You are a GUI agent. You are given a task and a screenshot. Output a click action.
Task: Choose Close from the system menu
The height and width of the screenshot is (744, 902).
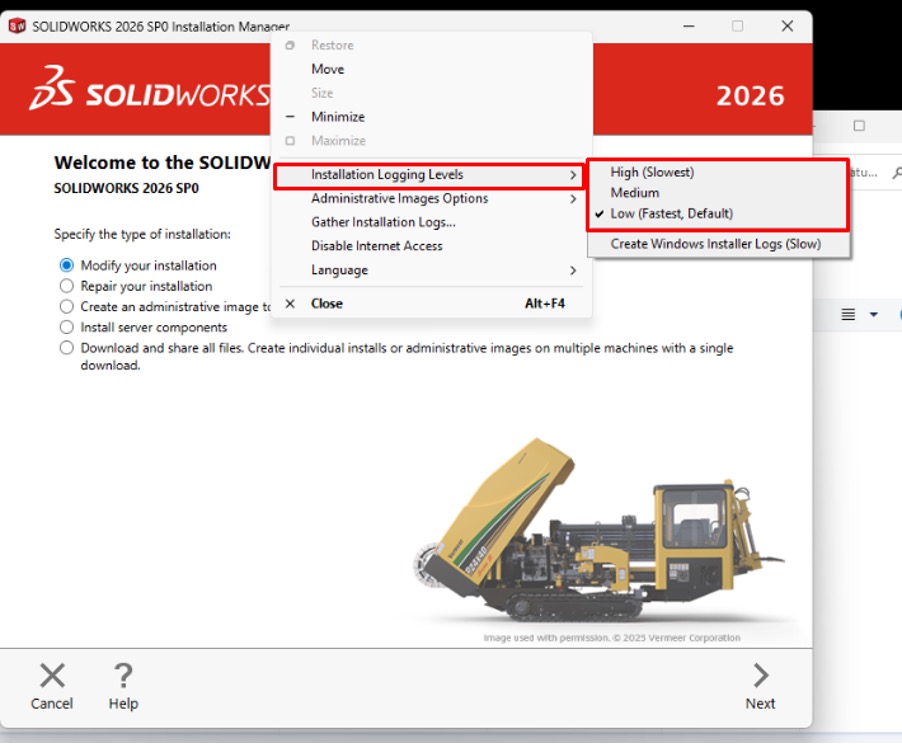tap(429, 303)
